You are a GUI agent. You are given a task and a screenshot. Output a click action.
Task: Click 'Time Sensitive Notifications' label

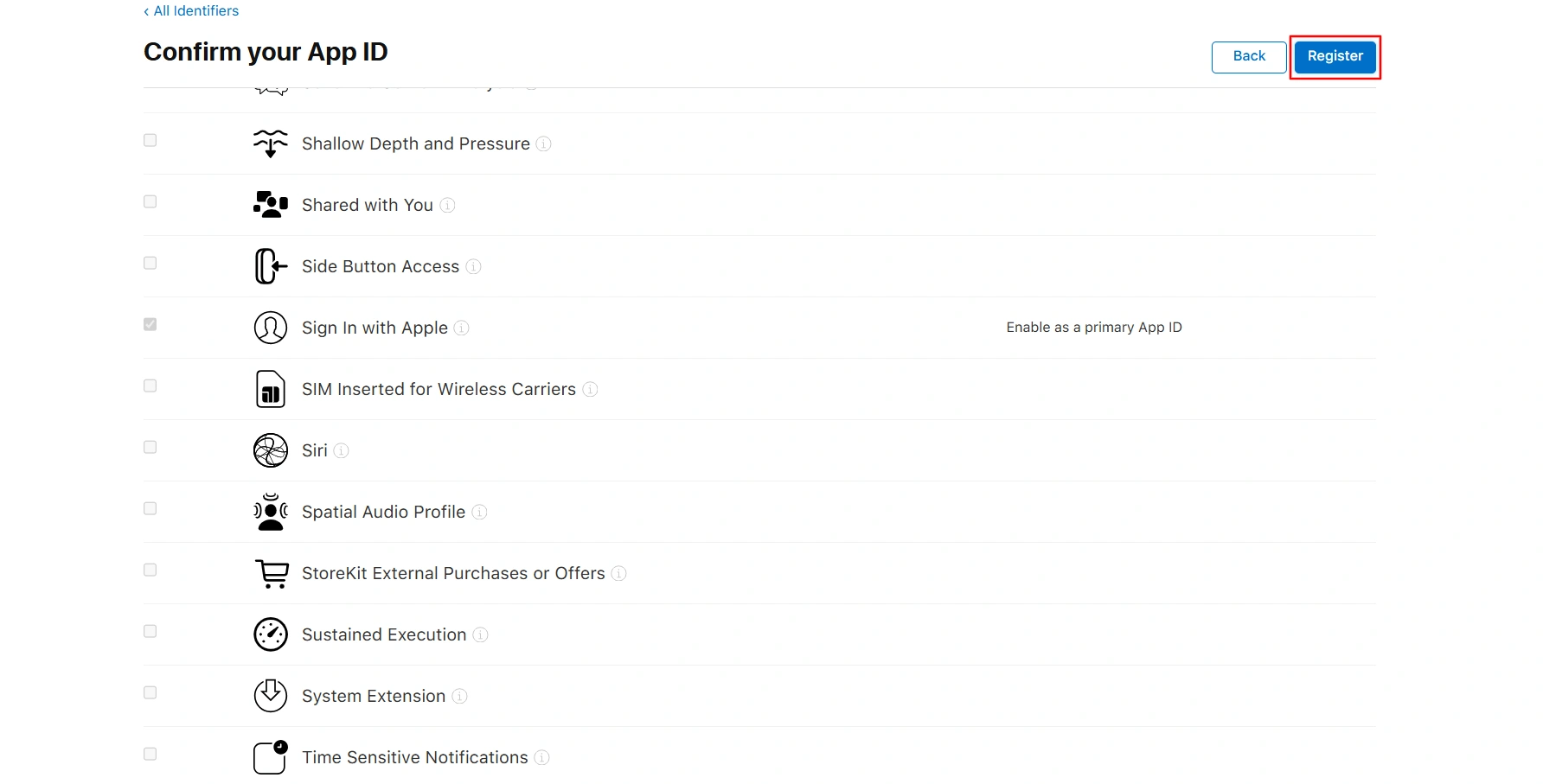coord(415,757)
